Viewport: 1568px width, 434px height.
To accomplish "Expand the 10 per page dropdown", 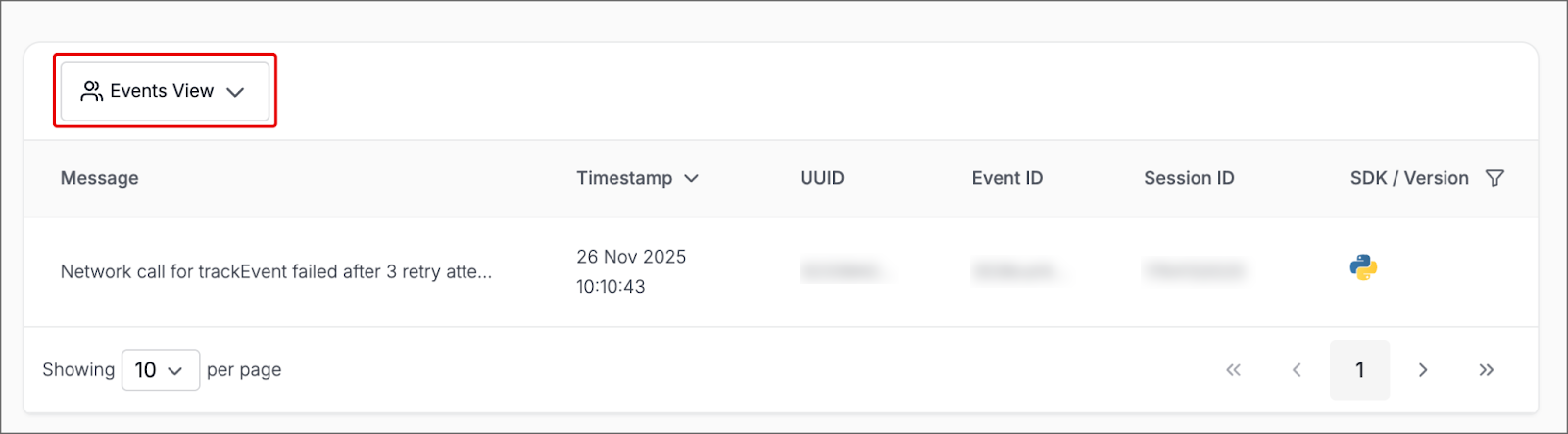I will (161, 370).
